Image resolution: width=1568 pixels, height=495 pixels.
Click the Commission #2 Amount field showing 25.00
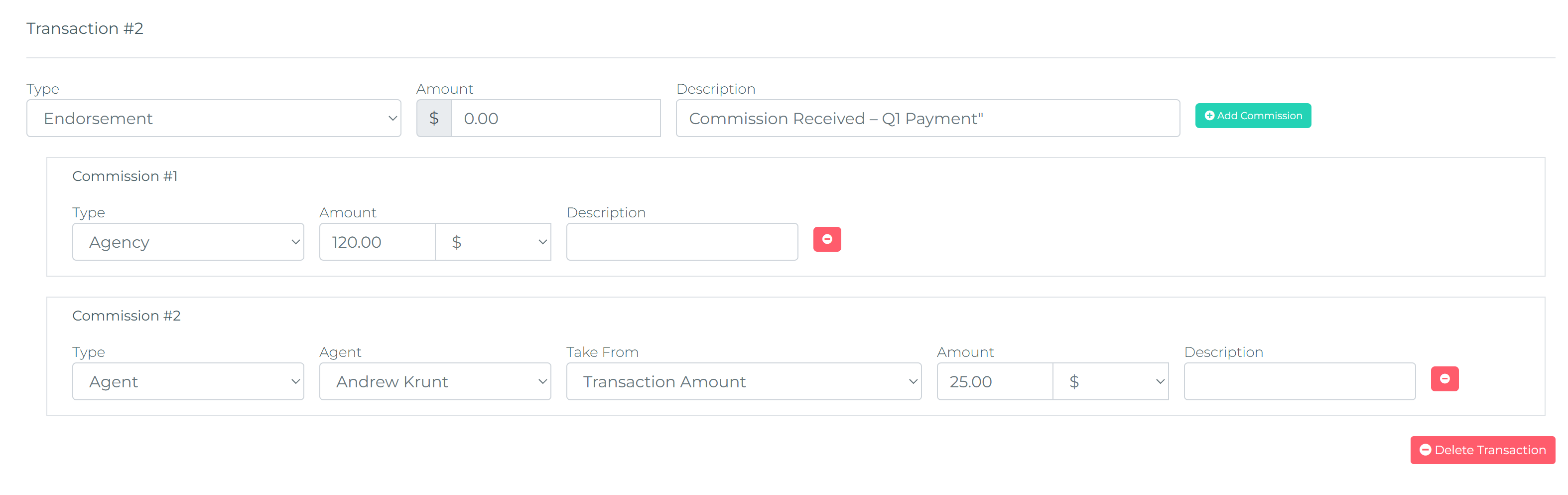point(994,381)
